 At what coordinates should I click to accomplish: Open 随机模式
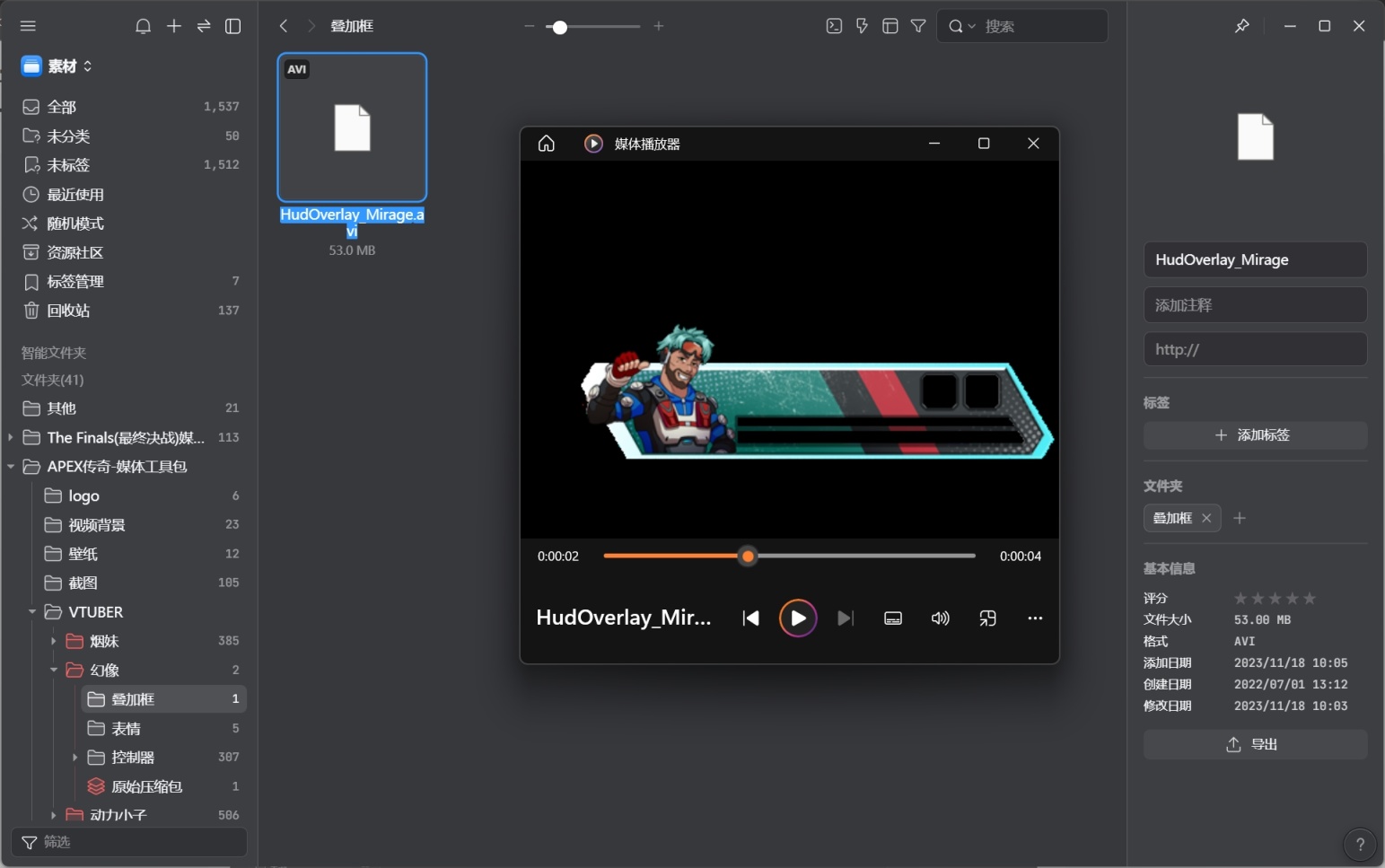click(x=130, y=223)
